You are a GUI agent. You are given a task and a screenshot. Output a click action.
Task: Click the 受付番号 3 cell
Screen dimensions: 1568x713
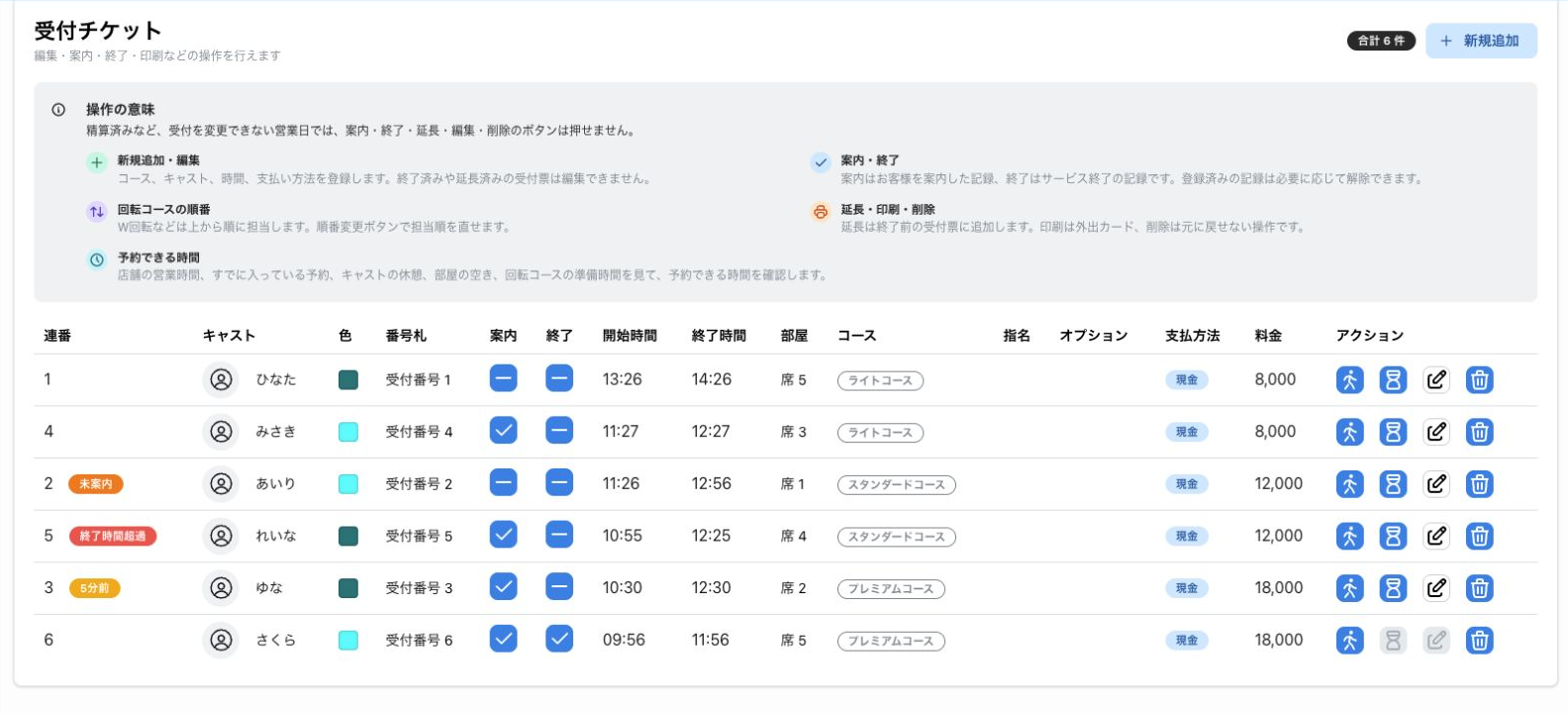coord(419,588)
